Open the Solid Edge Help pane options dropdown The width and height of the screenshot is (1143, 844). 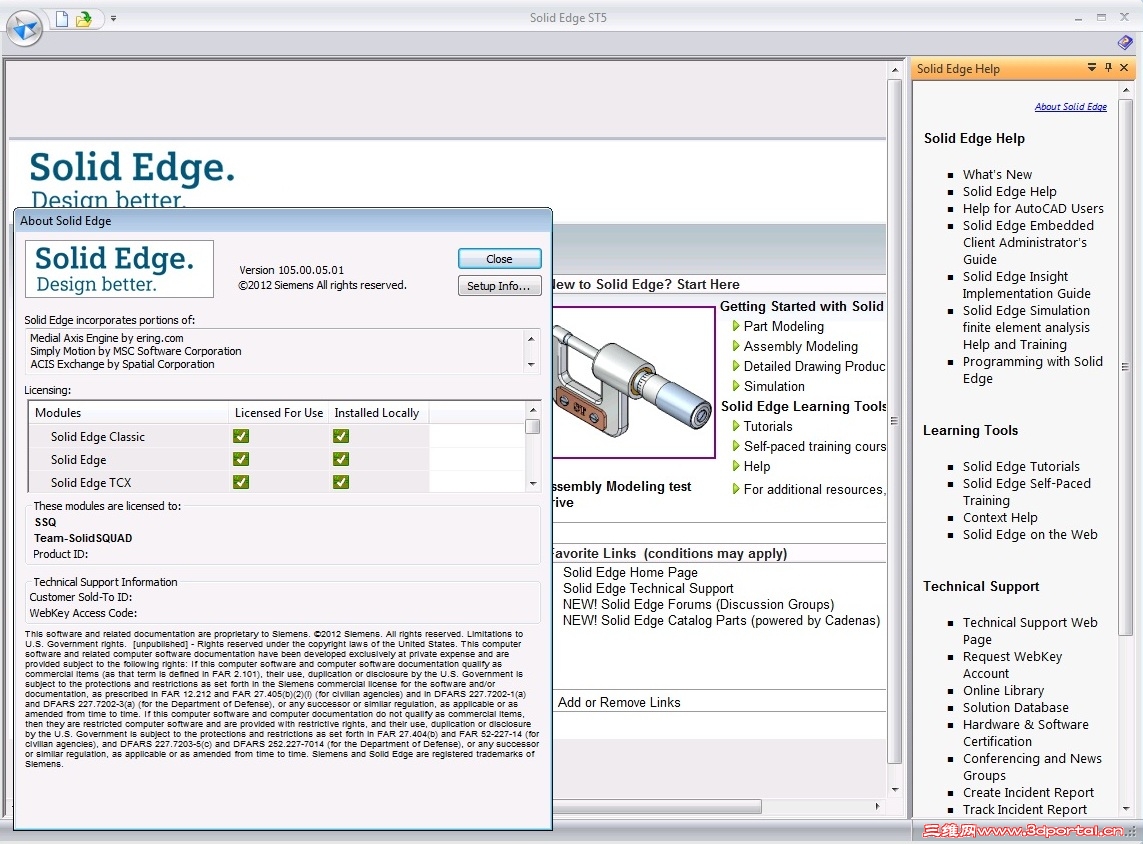pyautogui.click(x=1091, y=67)
